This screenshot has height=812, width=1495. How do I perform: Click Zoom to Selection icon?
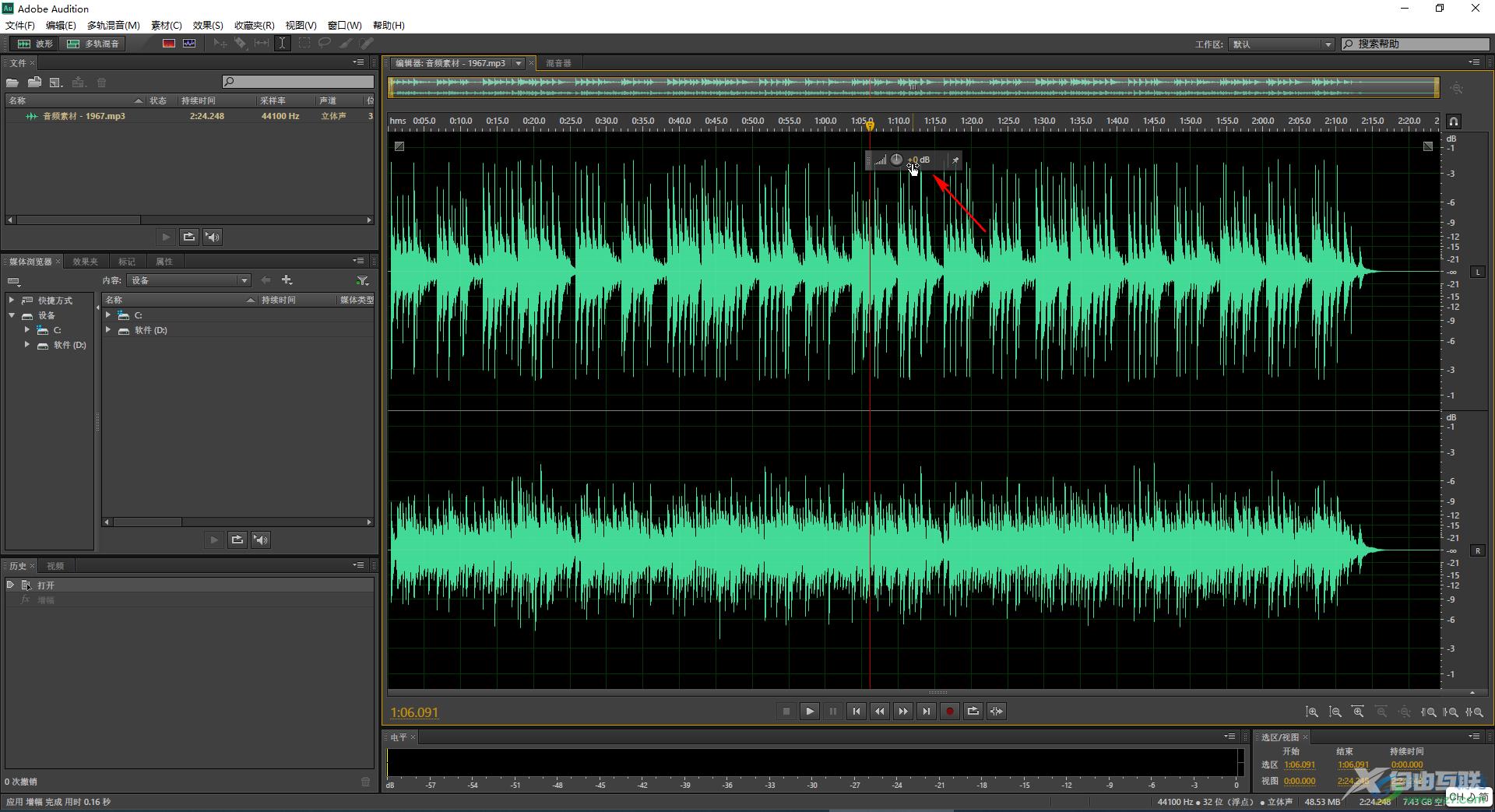pyautogui.click(x=1475, y=712)
